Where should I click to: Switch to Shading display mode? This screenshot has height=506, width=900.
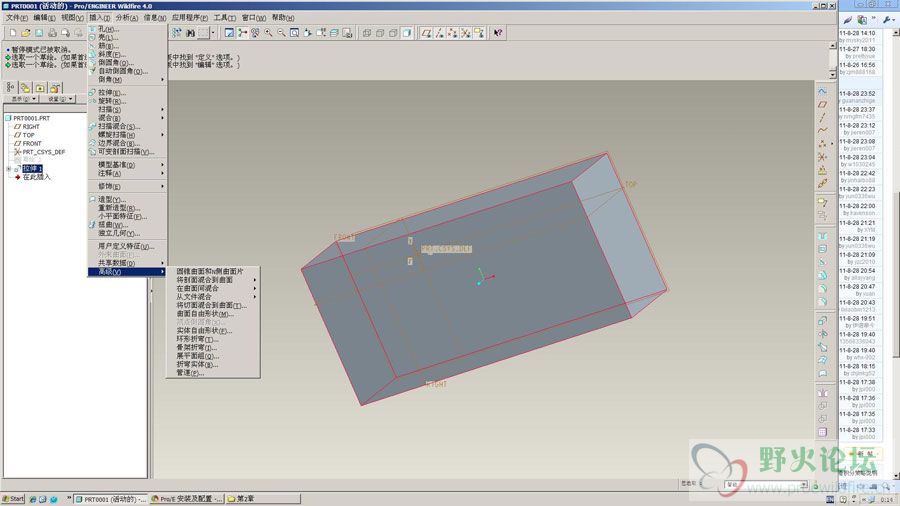coord(406,33)
